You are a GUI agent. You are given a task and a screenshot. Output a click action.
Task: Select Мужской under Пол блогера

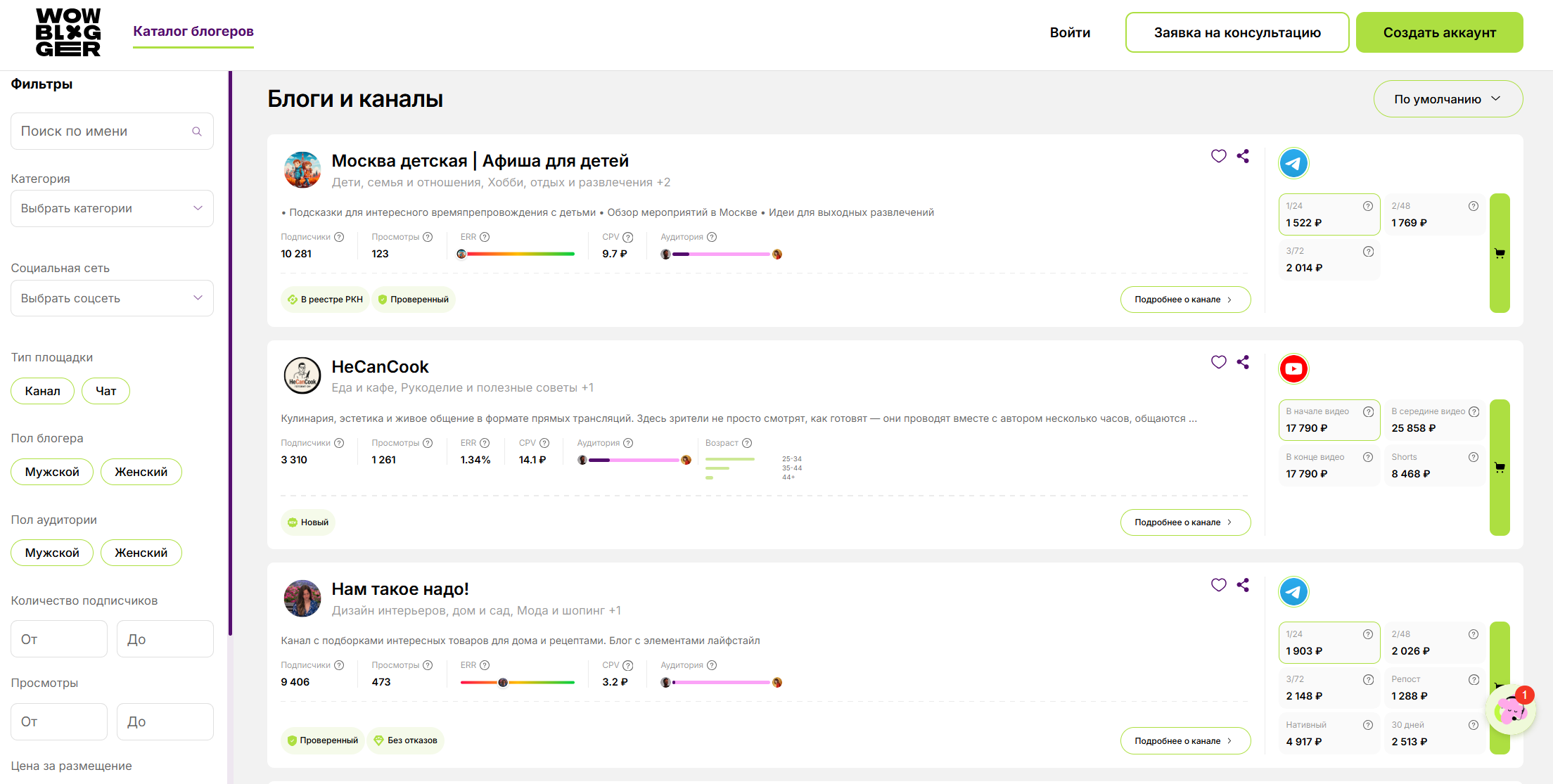[52, 472]
